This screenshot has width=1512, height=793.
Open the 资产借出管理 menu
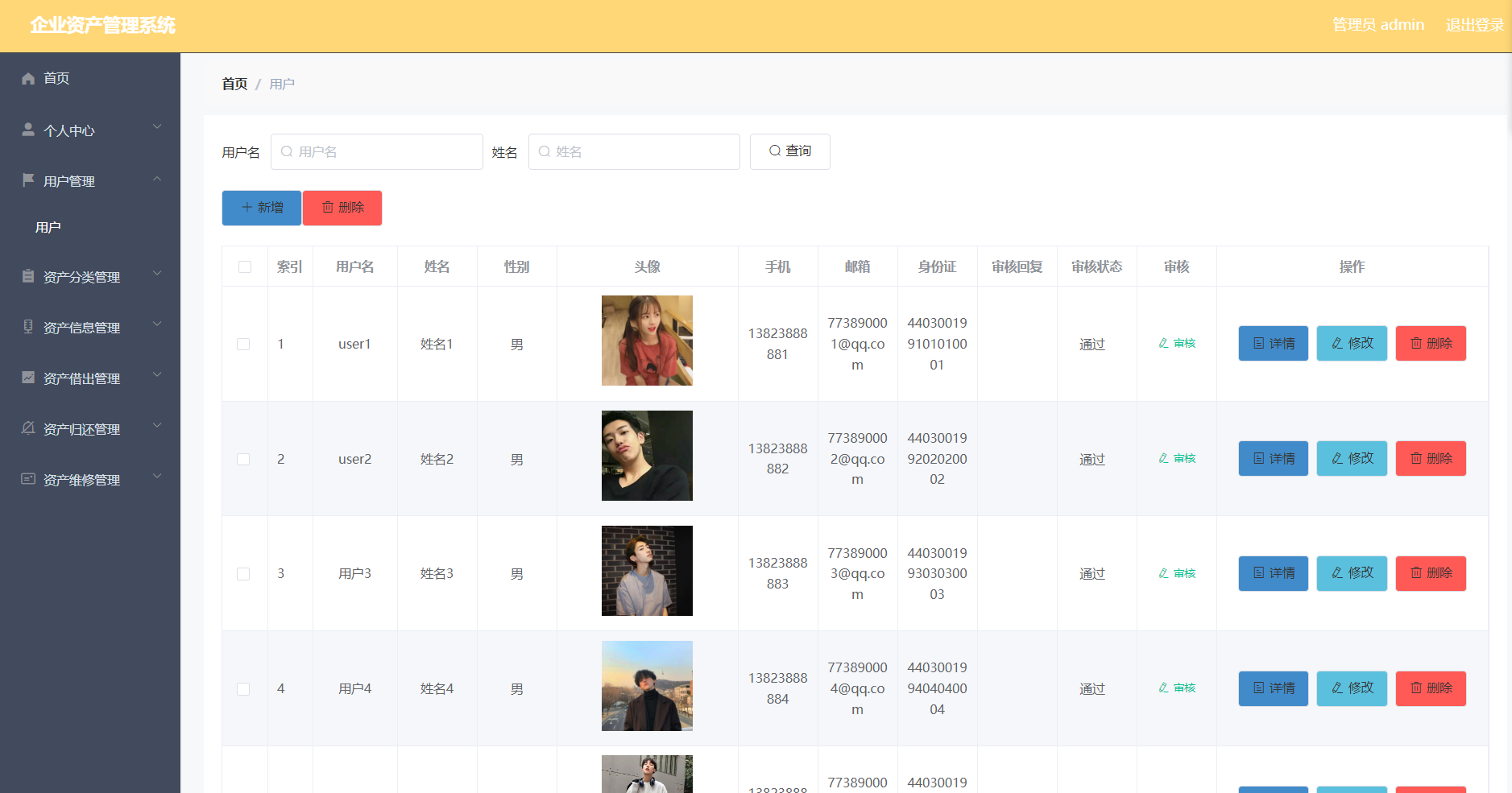pos(90,378)
